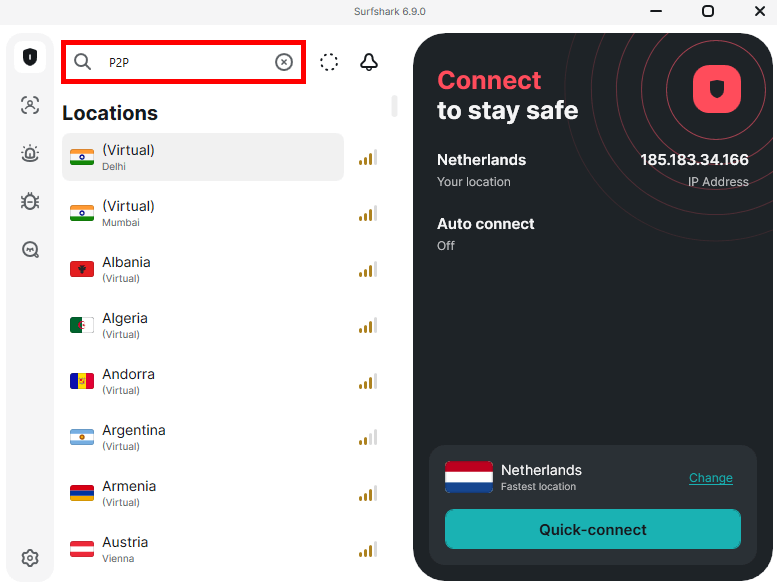Click Argentina's signal strength indicator
This screenshot has width=777, height=586.
(x=368, y=437)
